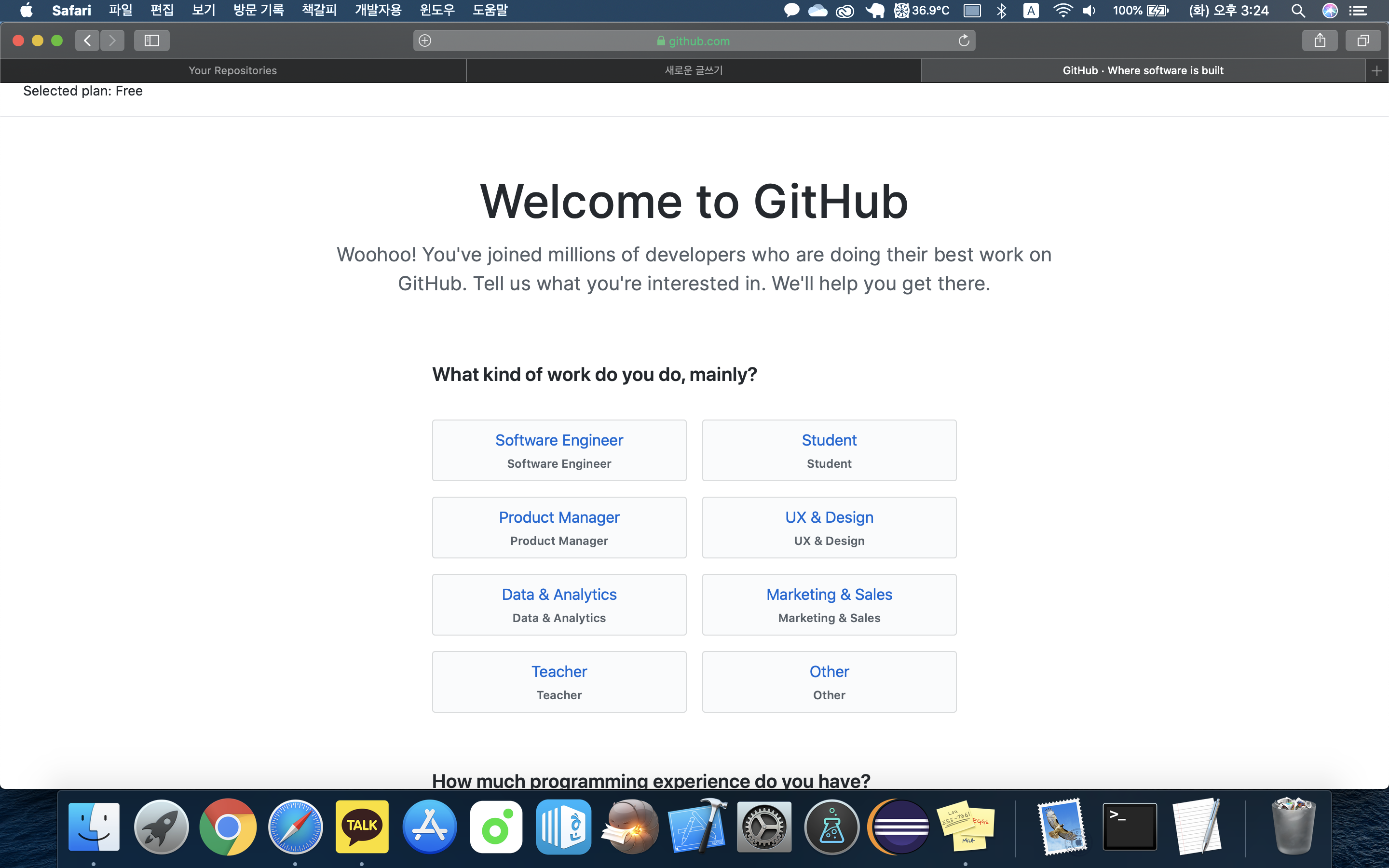
Task: Add a new tab with the plus icon
Action: pos(1376,70)
